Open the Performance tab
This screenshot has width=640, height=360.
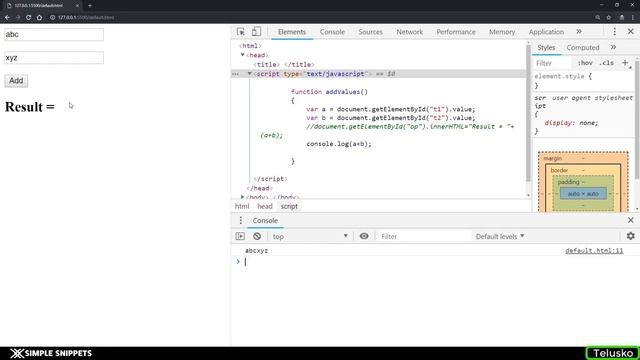tap(456, 32)
